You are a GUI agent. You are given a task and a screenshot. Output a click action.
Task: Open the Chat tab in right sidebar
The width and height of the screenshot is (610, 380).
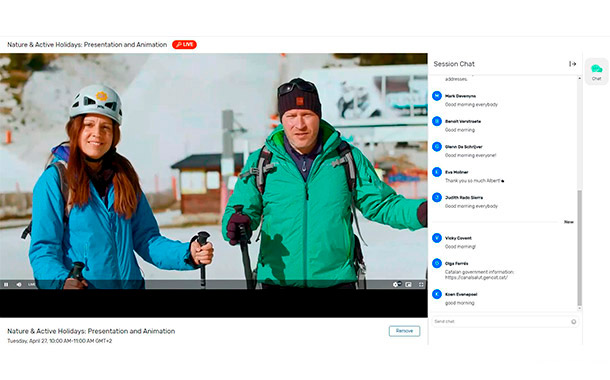596,72
